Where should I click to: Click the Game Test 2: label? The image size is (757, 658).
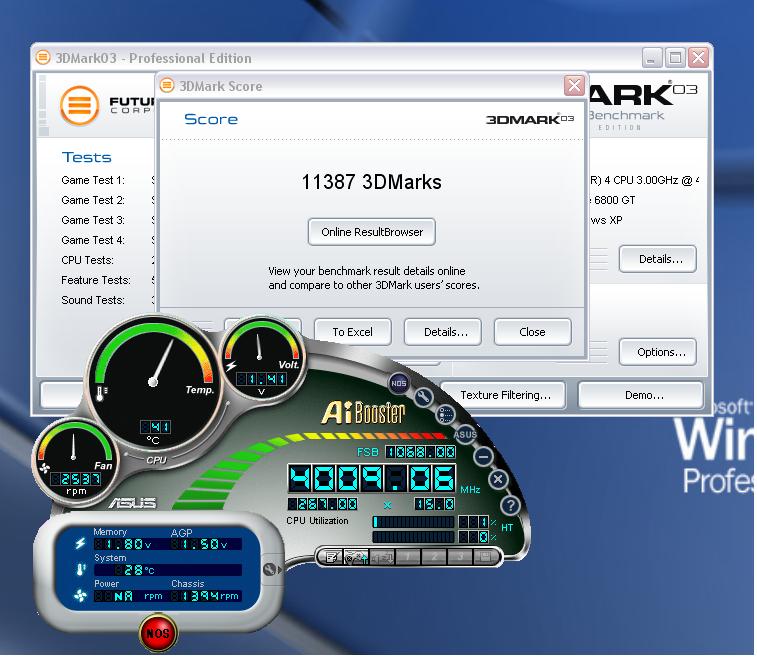93,200
